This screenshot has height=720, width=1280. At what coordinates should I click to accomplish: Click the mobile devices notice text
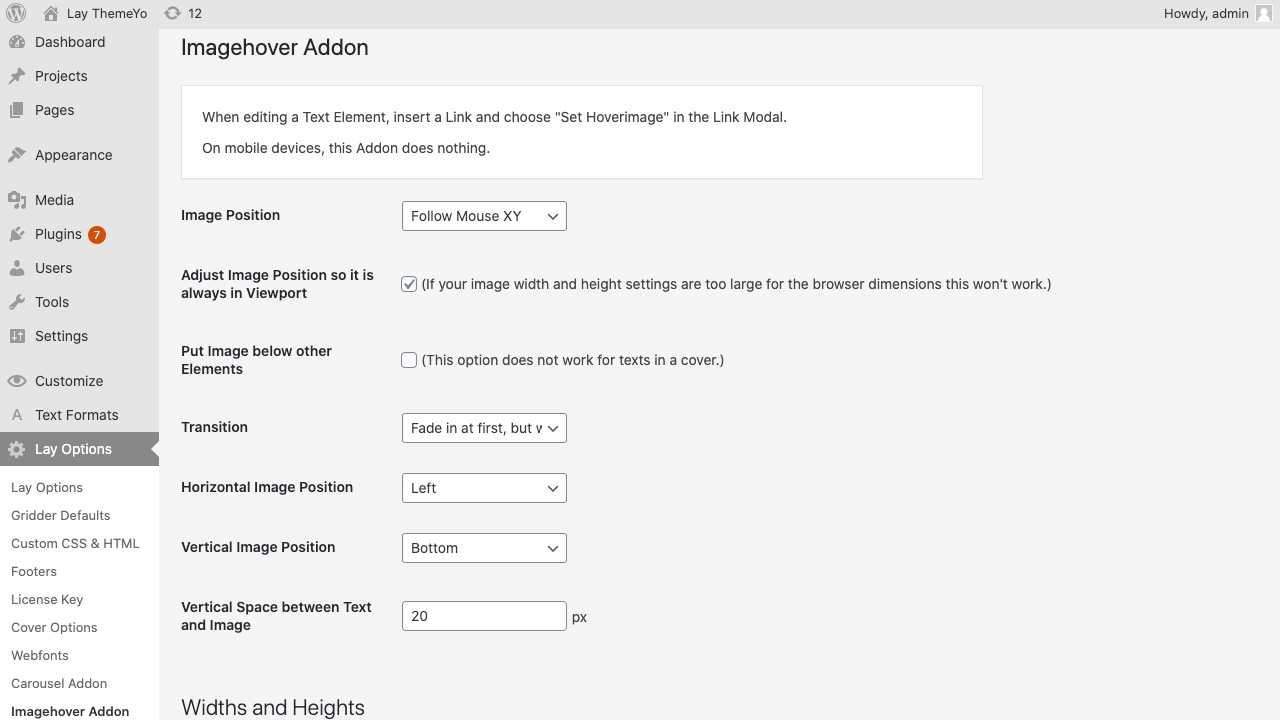tap(346, 148)
